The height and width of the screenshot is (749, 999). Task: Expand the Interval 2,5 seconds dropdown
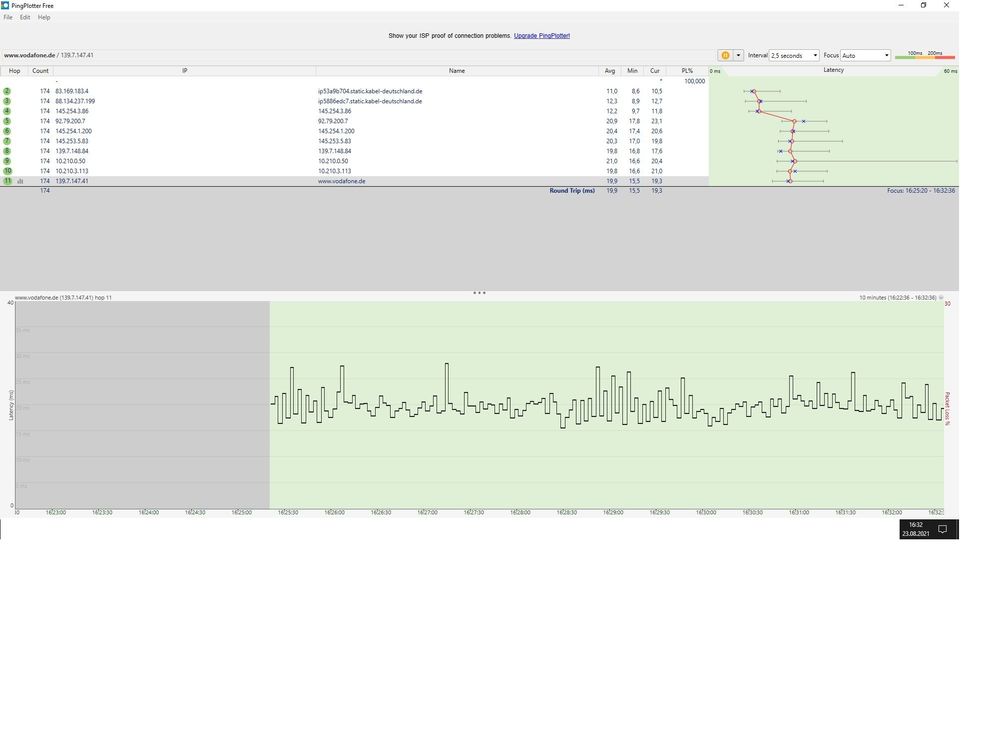tap(794, 55)
